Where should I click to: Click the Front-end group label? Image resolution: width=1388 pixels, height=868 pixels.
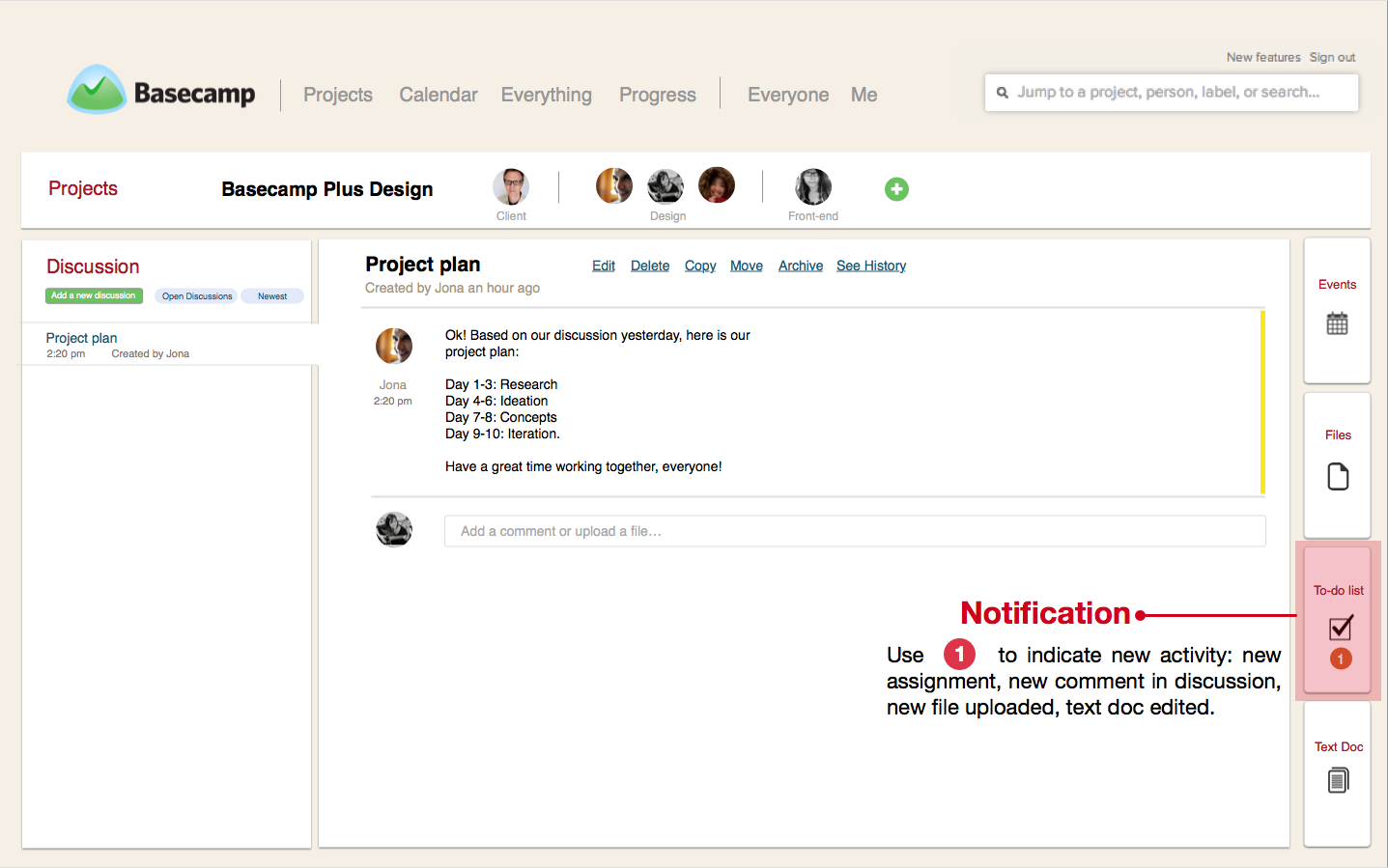pyautogui.click(x=813, y=216)
